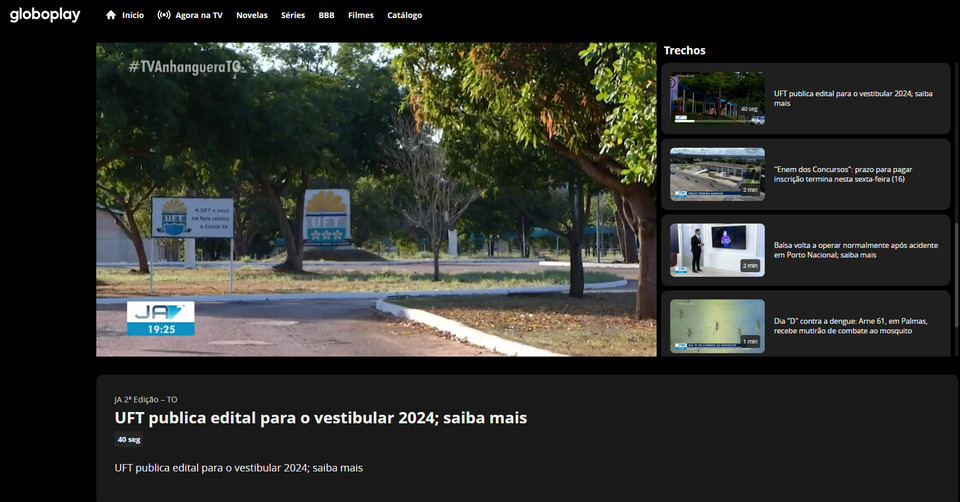Click the main video player
Screen dimensions: 960x502
pos(376,199)
